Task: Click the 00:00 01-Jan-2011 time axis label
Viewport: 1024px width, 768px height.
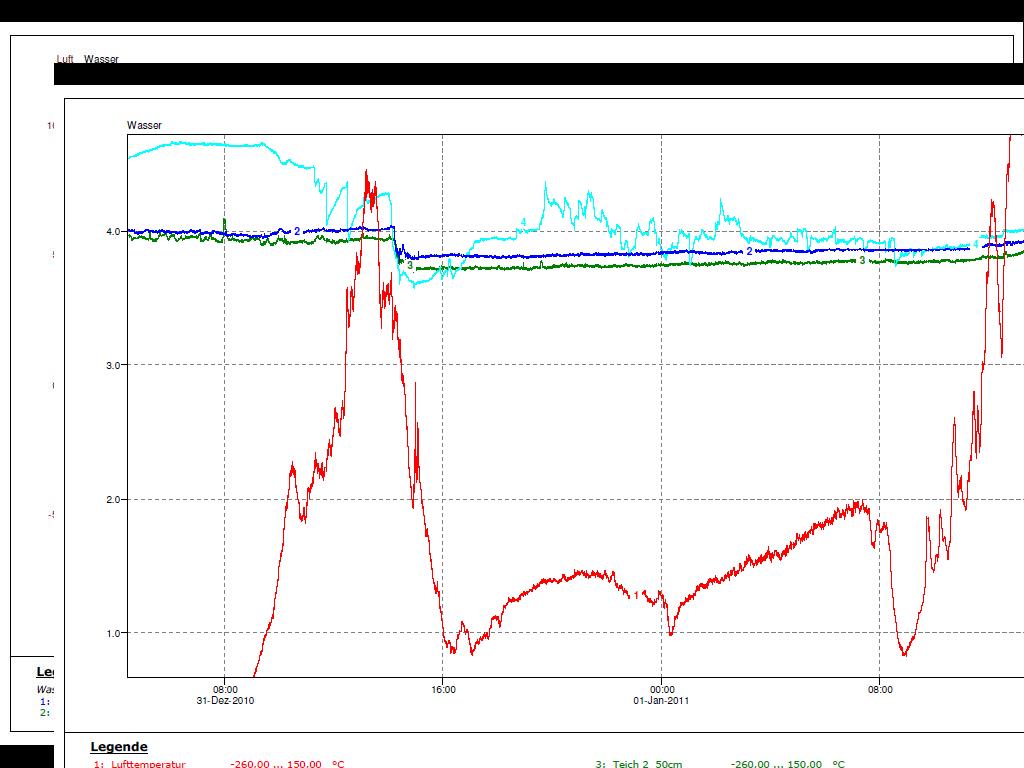Action: (x=662, y=695)
